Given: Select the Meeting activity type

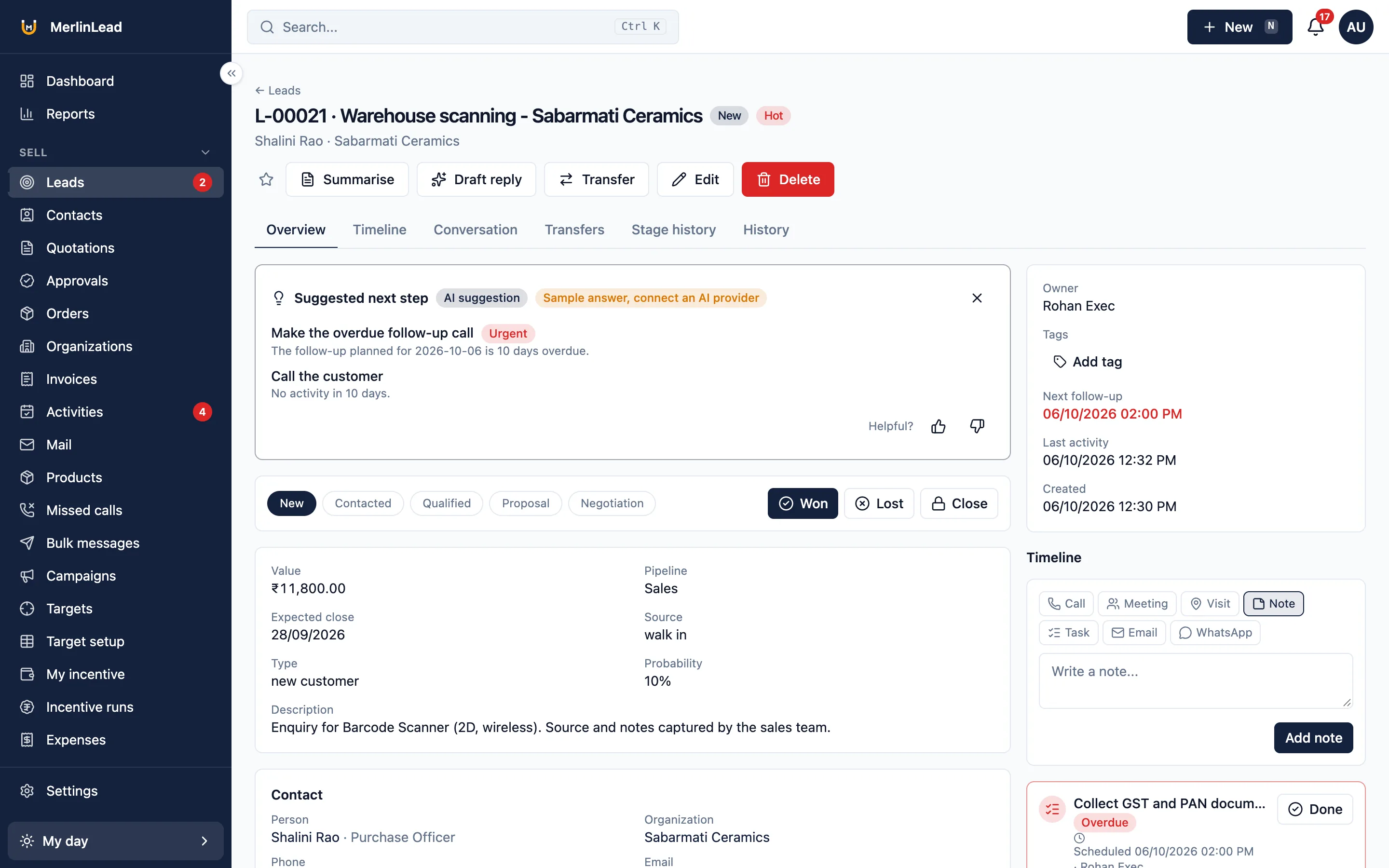Looking at the screenshot, I should point(1137,603).
